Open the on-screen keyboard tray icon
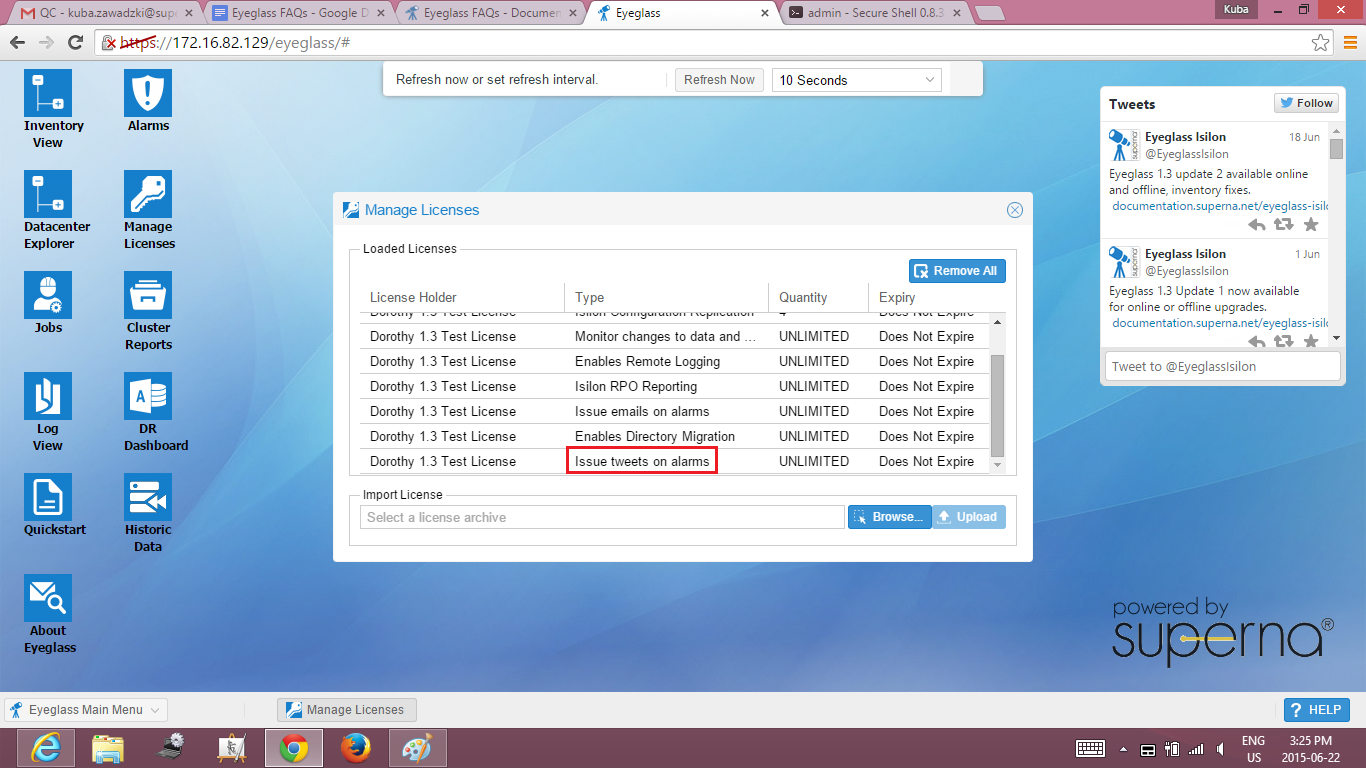Image resolution: width=1366 pixels, height=768 pixels. pos(1090,748)
